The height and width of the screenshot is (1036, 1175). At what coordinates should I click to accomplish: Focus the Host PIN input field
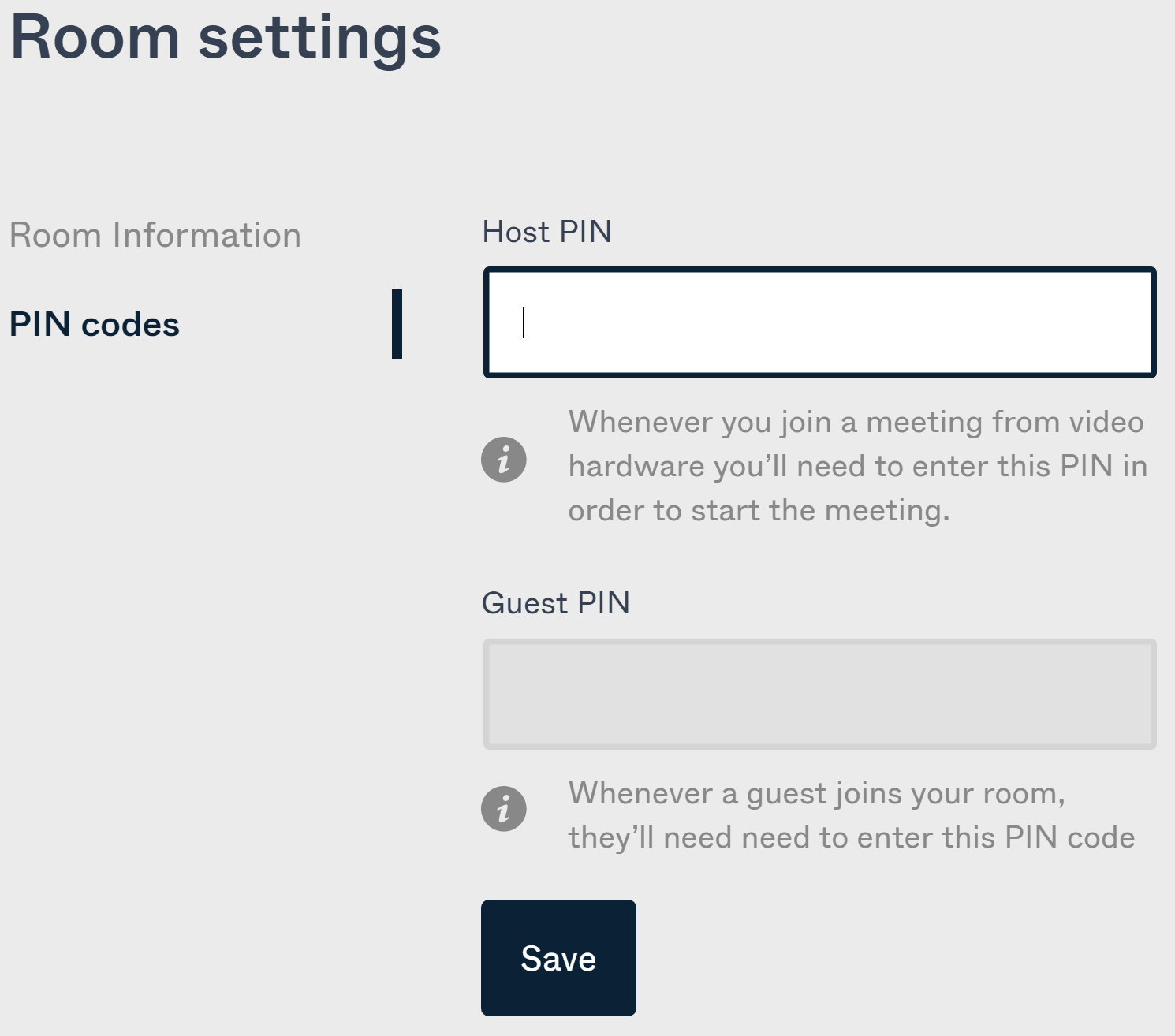tap(820, 322)
